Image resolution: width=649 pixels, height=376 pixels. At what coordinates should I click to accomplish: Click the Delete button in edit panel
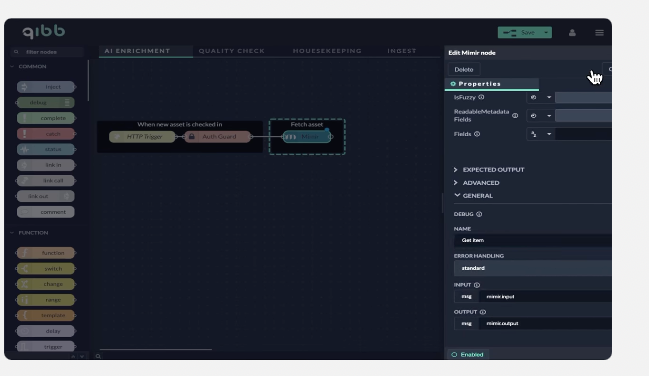(464, 70)
